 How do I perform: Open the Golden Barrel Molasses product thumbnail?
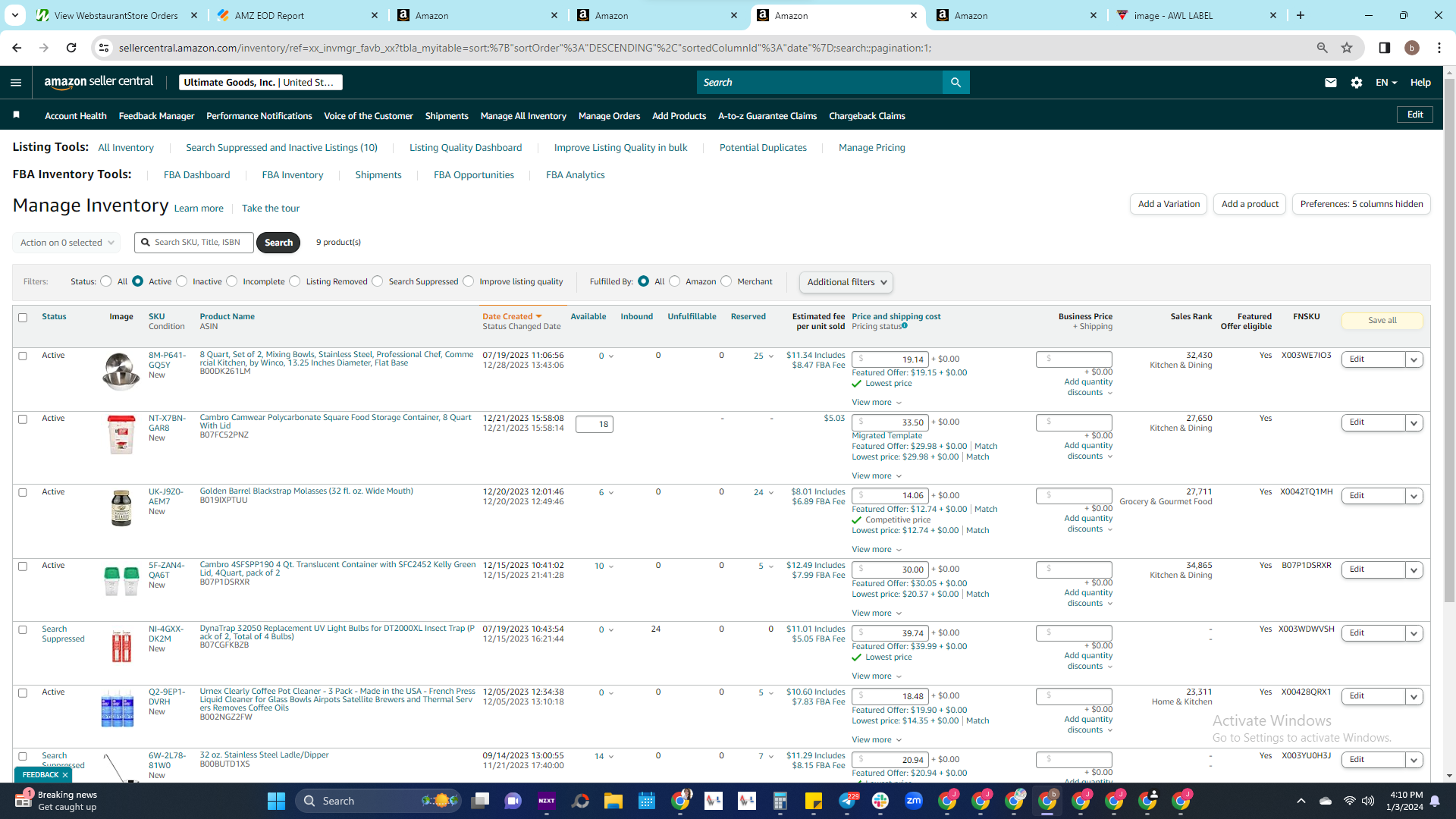tap(121, 508)
